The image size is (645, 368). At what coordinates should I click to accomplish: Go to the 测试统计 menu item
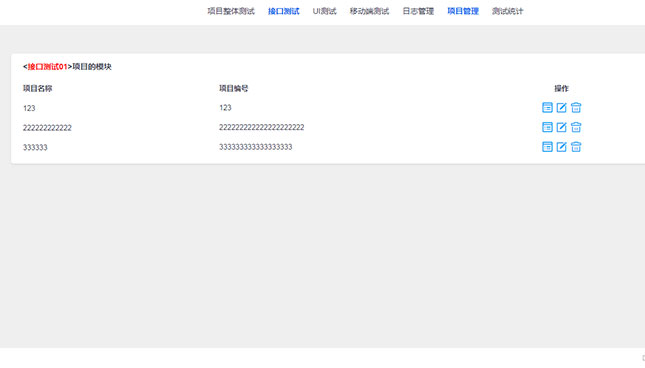508,11
